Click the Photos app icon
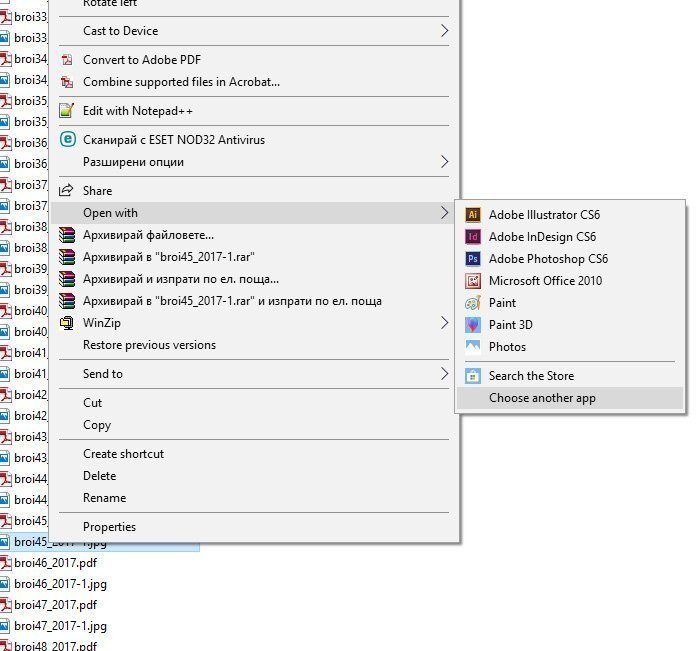Image resolution: width=696 pixels, height=651 pixels. coord(473,347)
